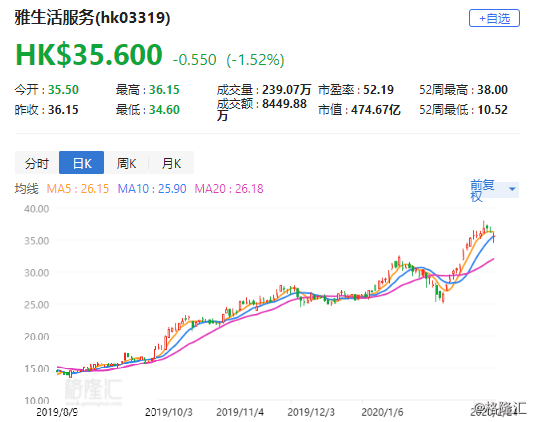
Task: Click the 52周最低 value 10.52
Action: pyautogui.click(x=492, y=110)
